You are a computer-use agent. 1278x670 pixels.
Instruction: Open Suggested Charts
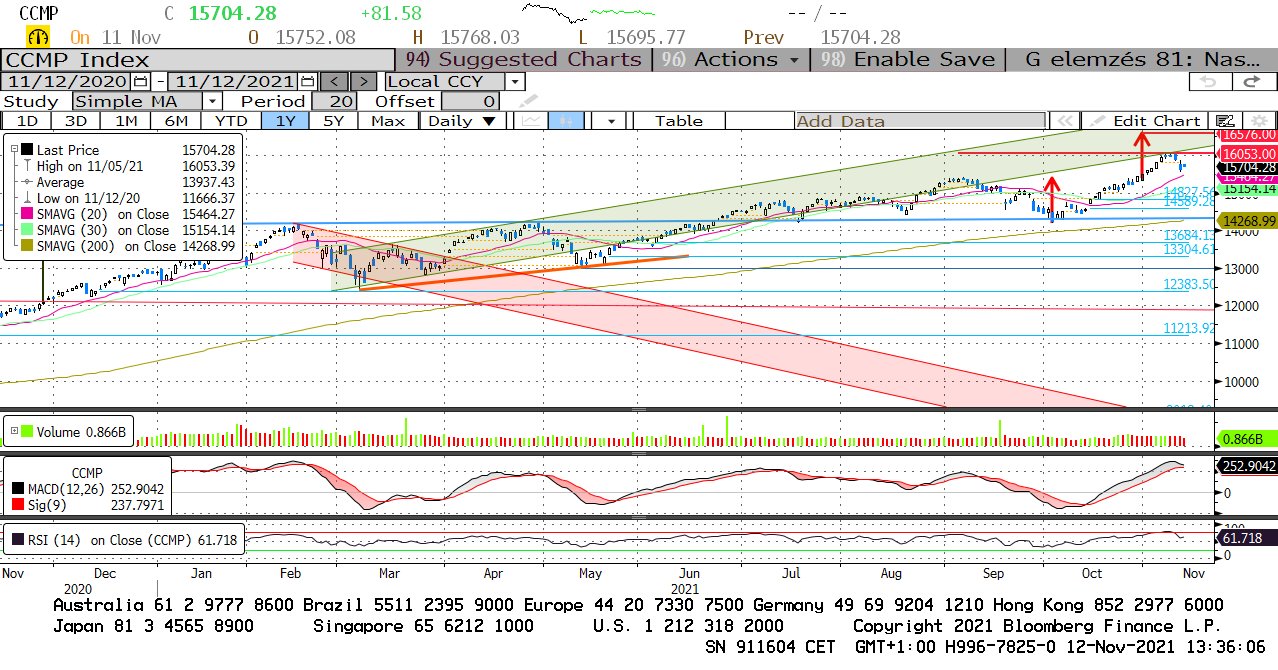[524, 59]
